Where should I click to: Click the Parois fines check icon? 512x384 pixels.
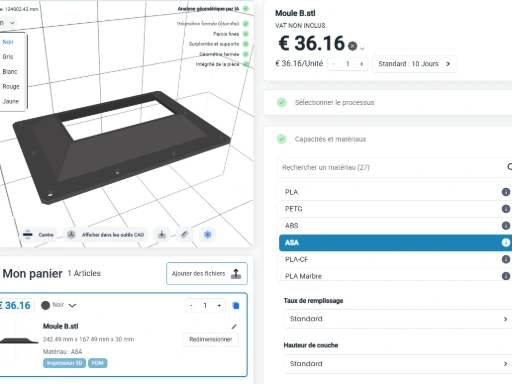(x=246, y=34)
